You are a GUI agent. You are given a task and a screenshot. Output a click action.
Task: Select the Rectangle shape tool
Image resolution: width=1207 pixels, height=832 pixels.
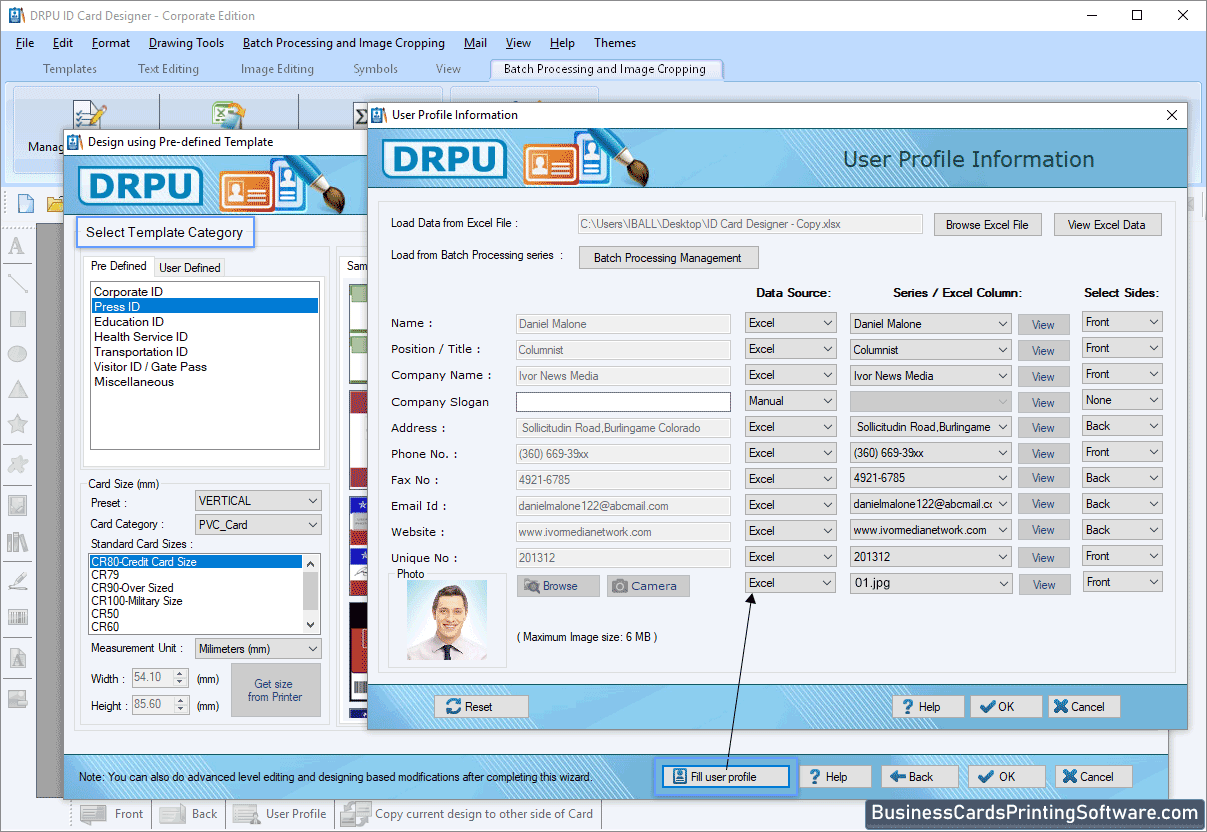[17, 319]
